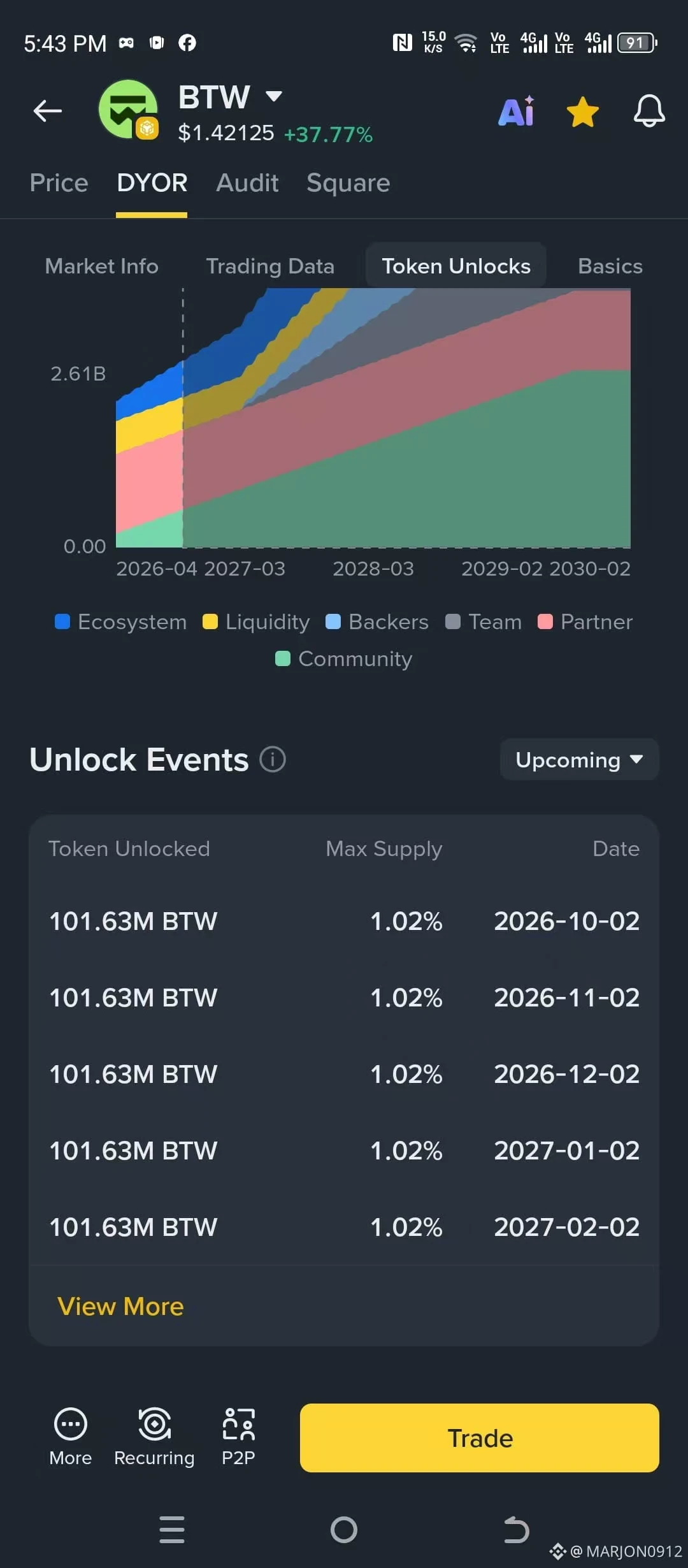Open the Upcoming filter dropdown
Viewport: 688px width, 1568px height.
click(x=579, y=759)
